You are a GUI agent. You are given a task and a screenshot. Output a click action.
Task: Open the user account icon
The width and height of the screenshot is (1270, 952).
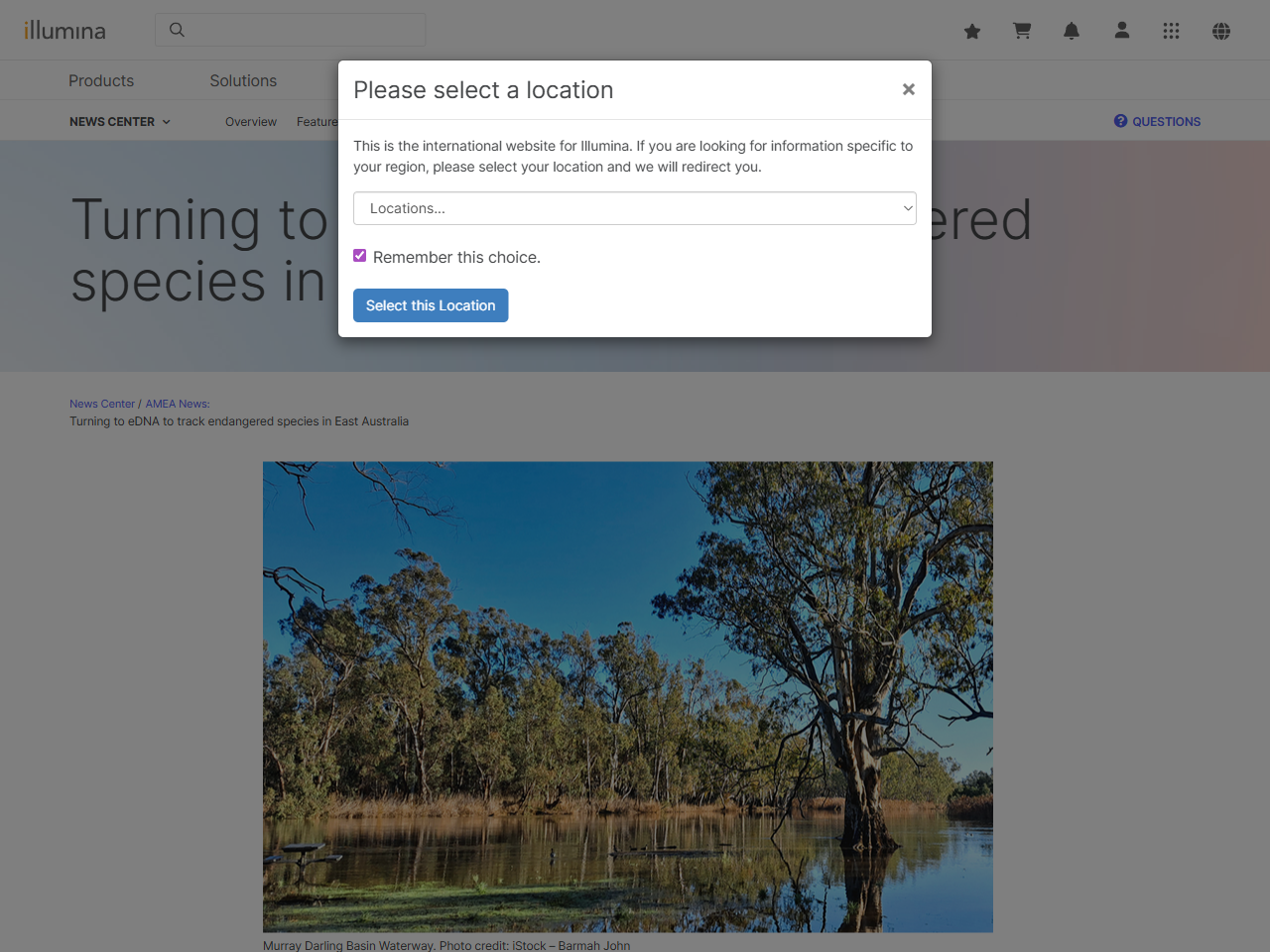(x=1121, y=31)
